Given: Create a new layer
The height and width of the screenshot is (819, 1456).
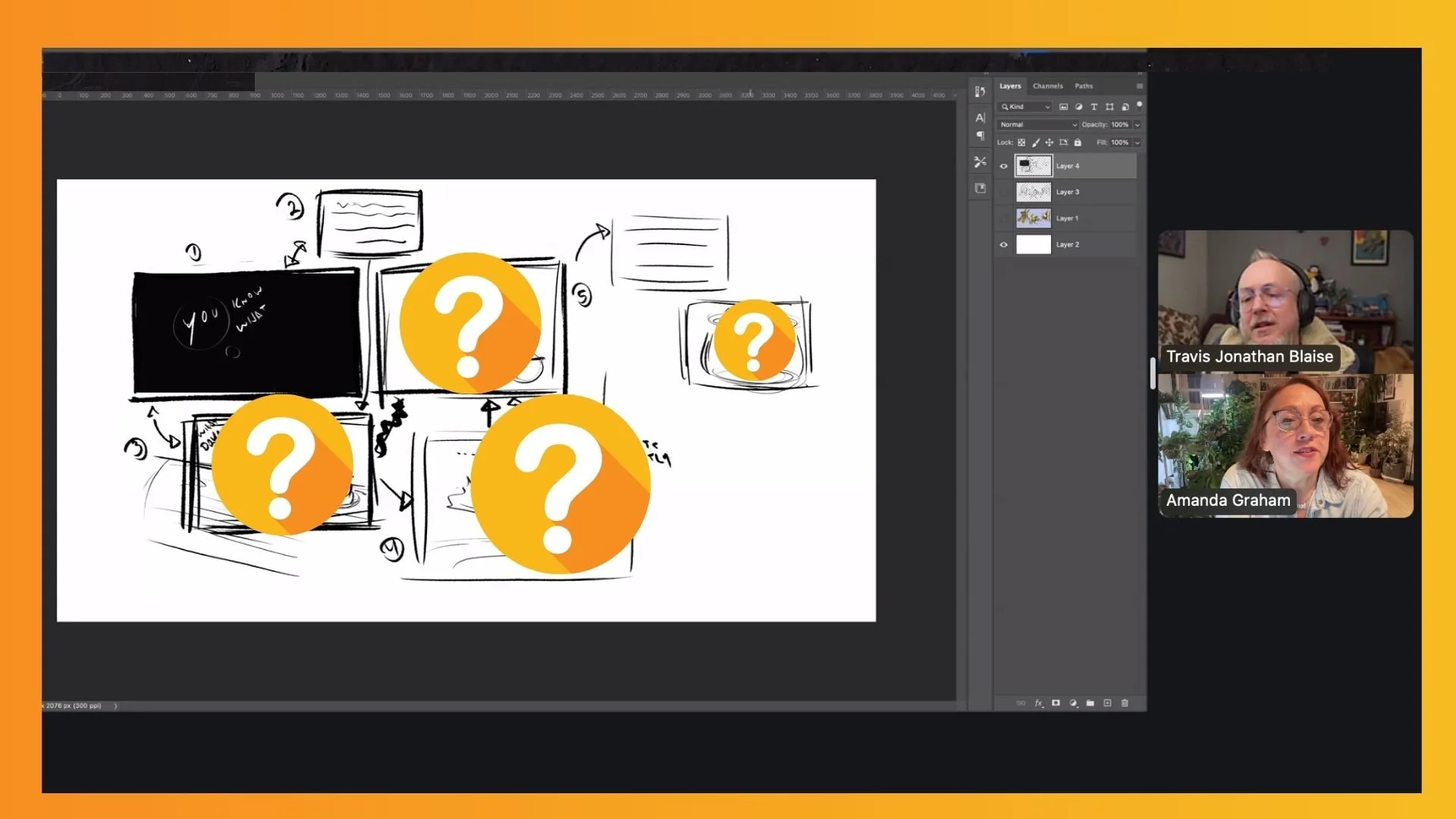Looking at the screenshot, I should pos(1107,704).
